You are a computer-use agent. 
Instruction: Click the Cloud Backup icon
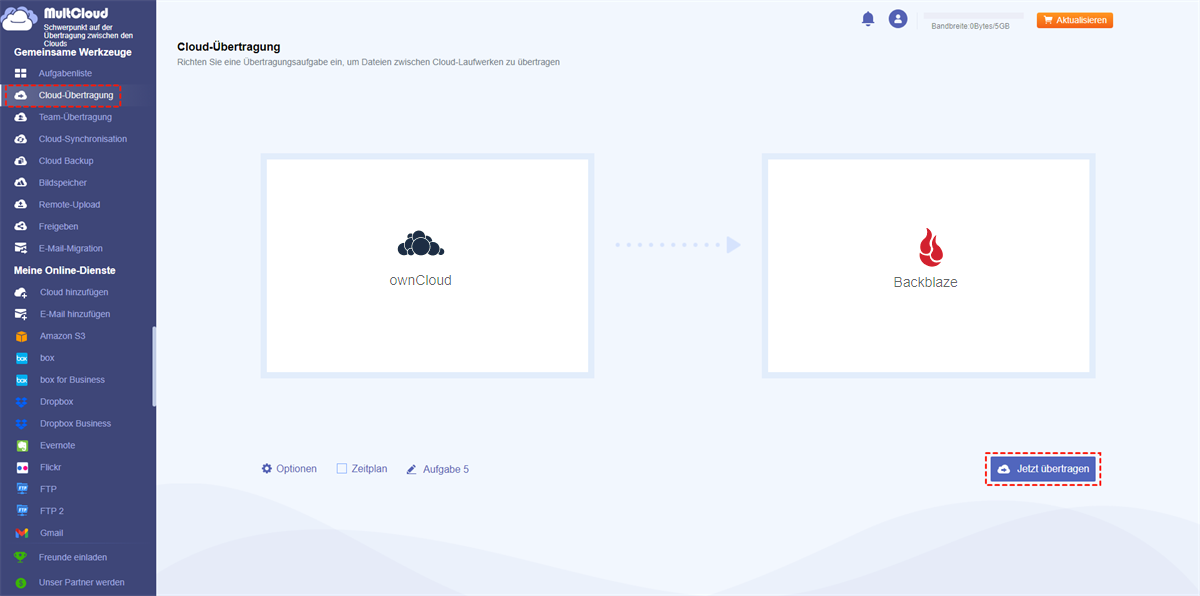[20, 161]
